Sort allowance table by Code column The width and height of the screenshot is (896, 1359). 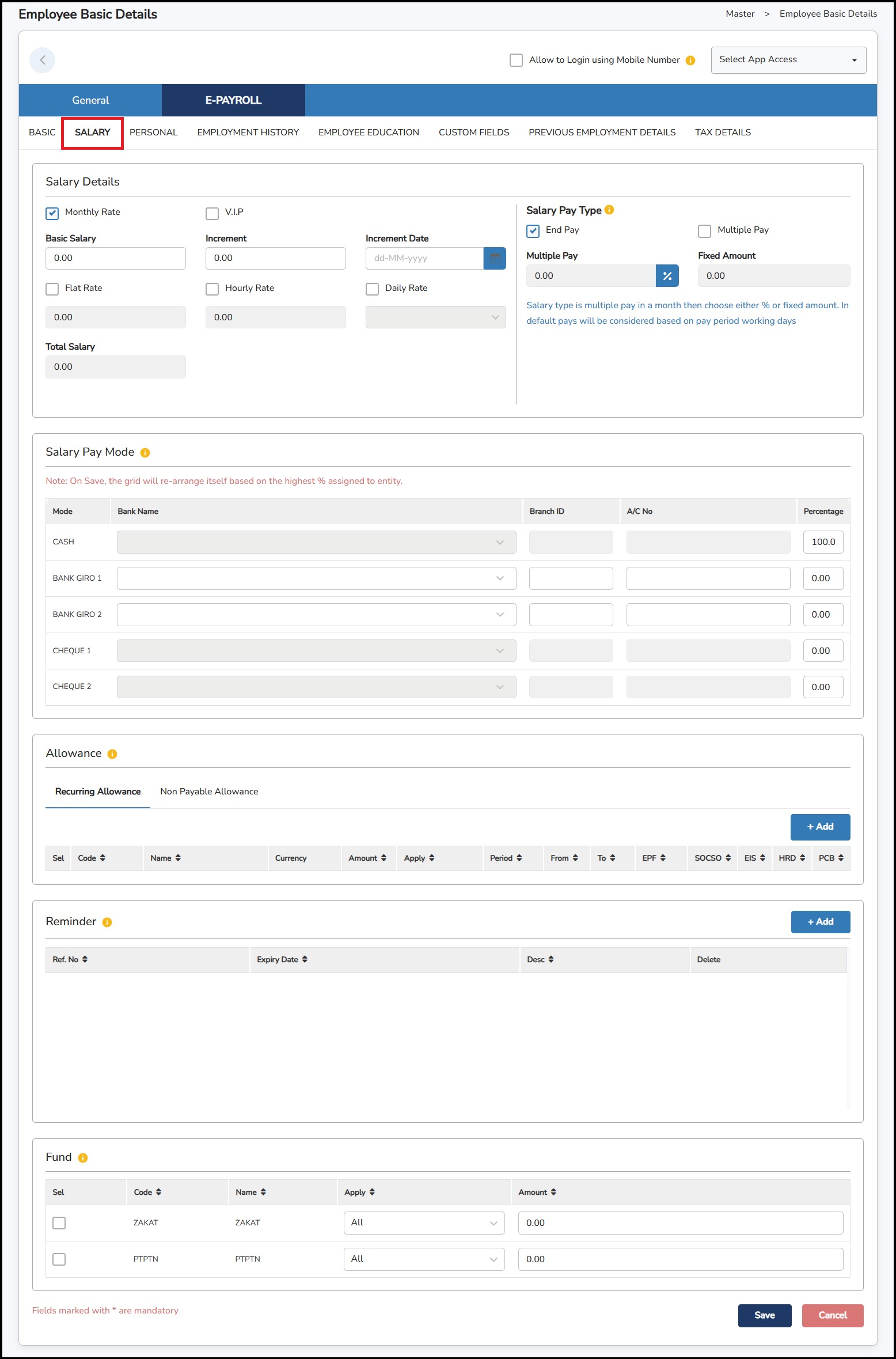[92, 858]
